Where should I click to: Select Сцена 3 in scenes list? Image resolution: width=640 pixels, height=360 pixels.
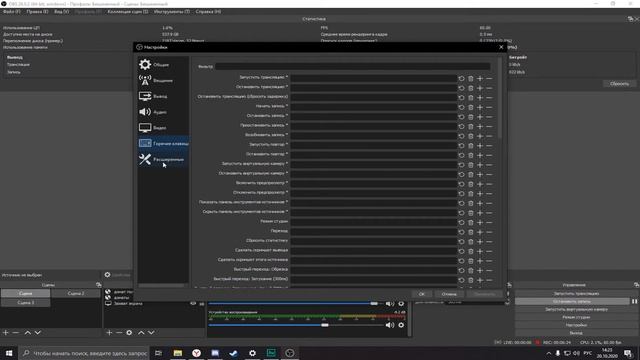point(25,302)
